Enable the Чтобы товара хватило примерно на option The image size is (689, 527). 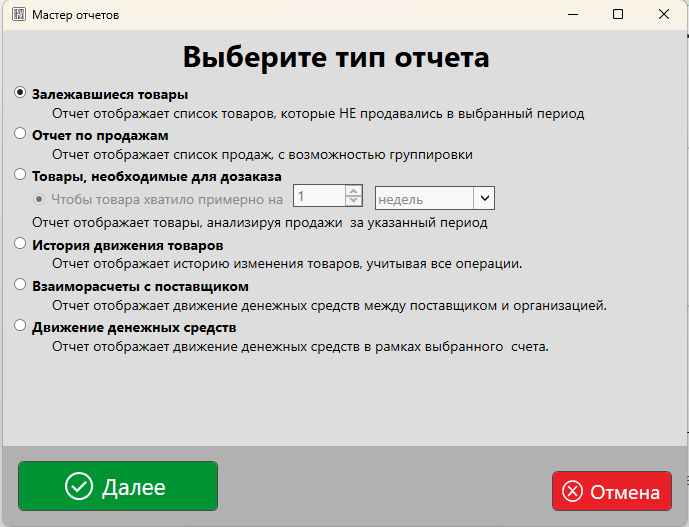(40, 199)
